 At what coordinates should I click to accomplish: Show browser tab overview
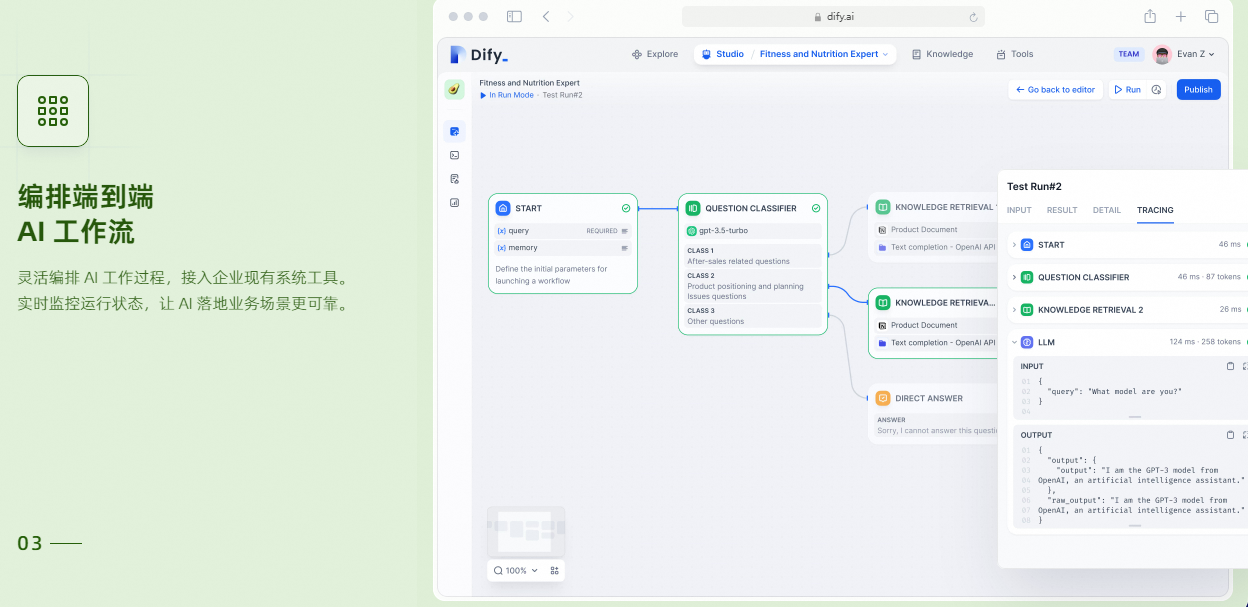(1211, 17)
